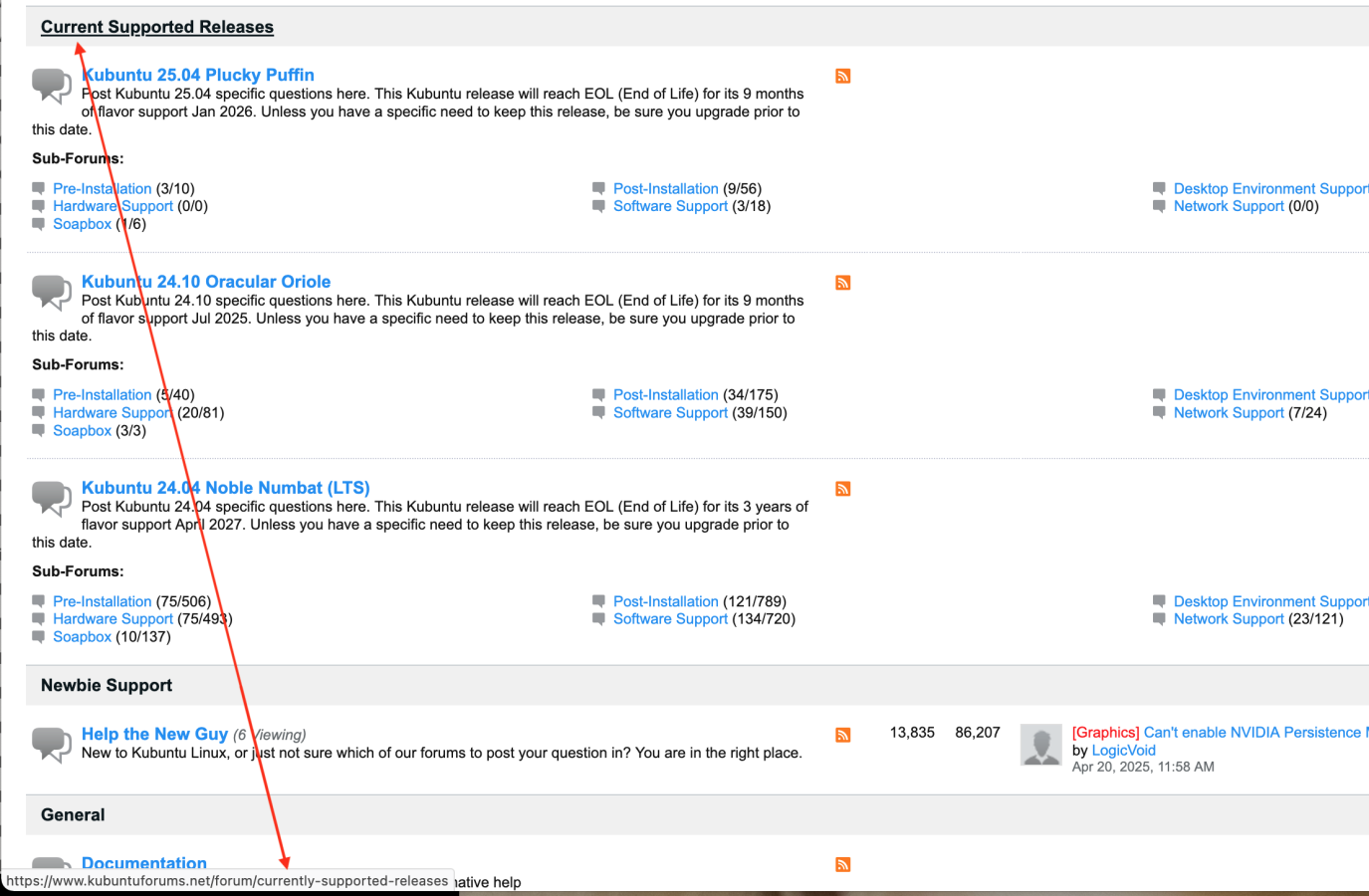The width and height of the screenshot is (1369, 896).
Task: Open LogicVoid user profile link
Action: [1124, 751]
